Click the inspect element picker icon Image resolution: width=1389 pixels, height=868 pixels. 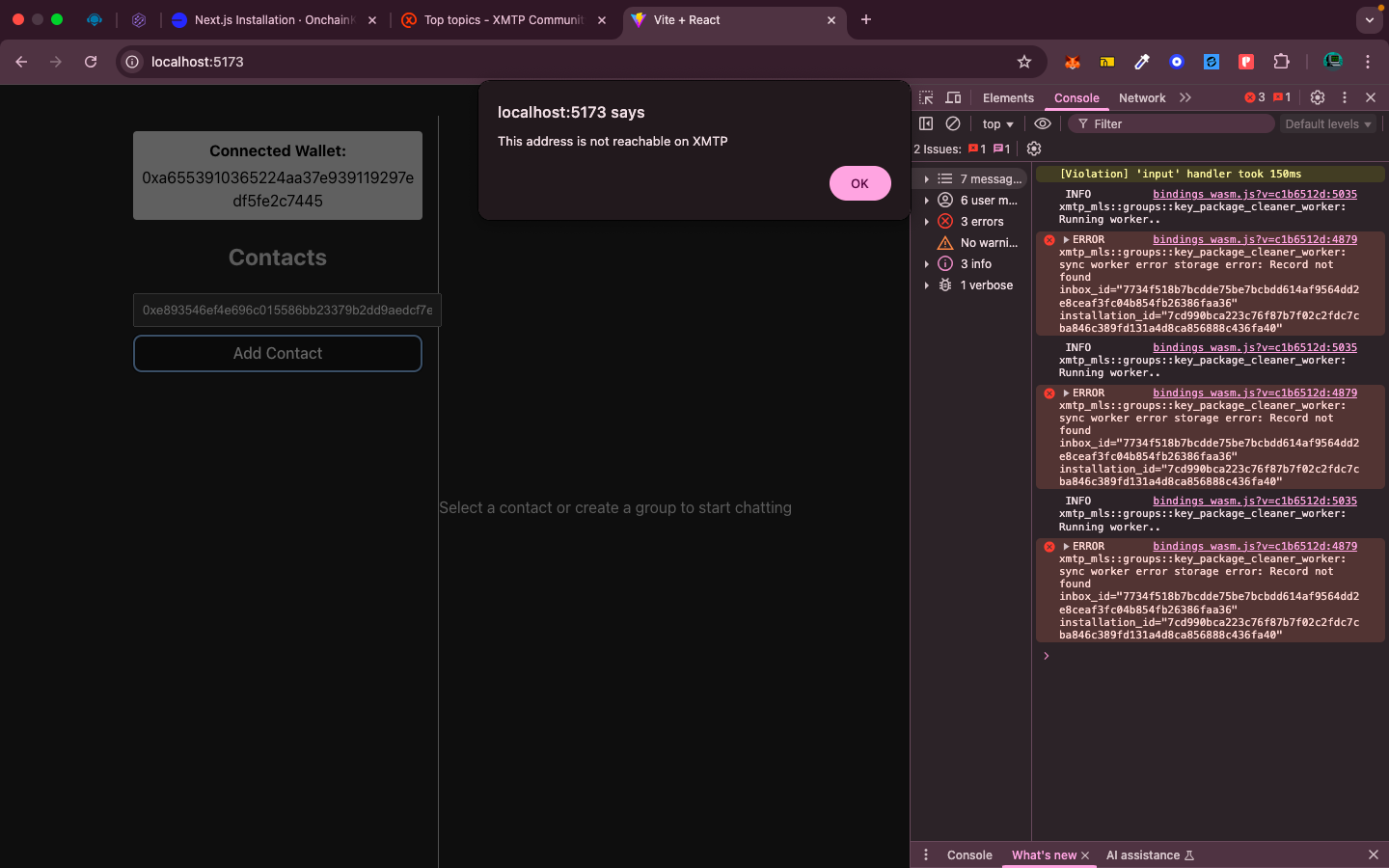click(x=926, y=97)
